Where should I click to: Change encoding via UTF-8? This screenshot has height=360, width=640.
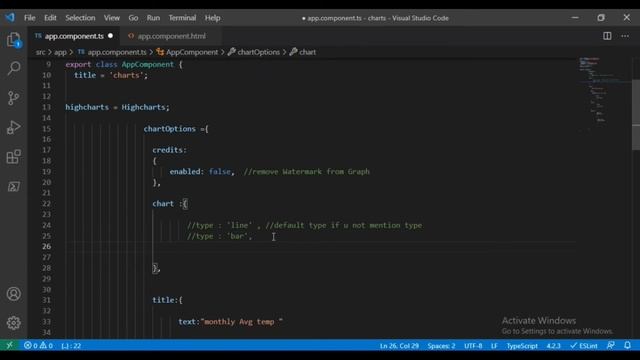click(473, 346)
